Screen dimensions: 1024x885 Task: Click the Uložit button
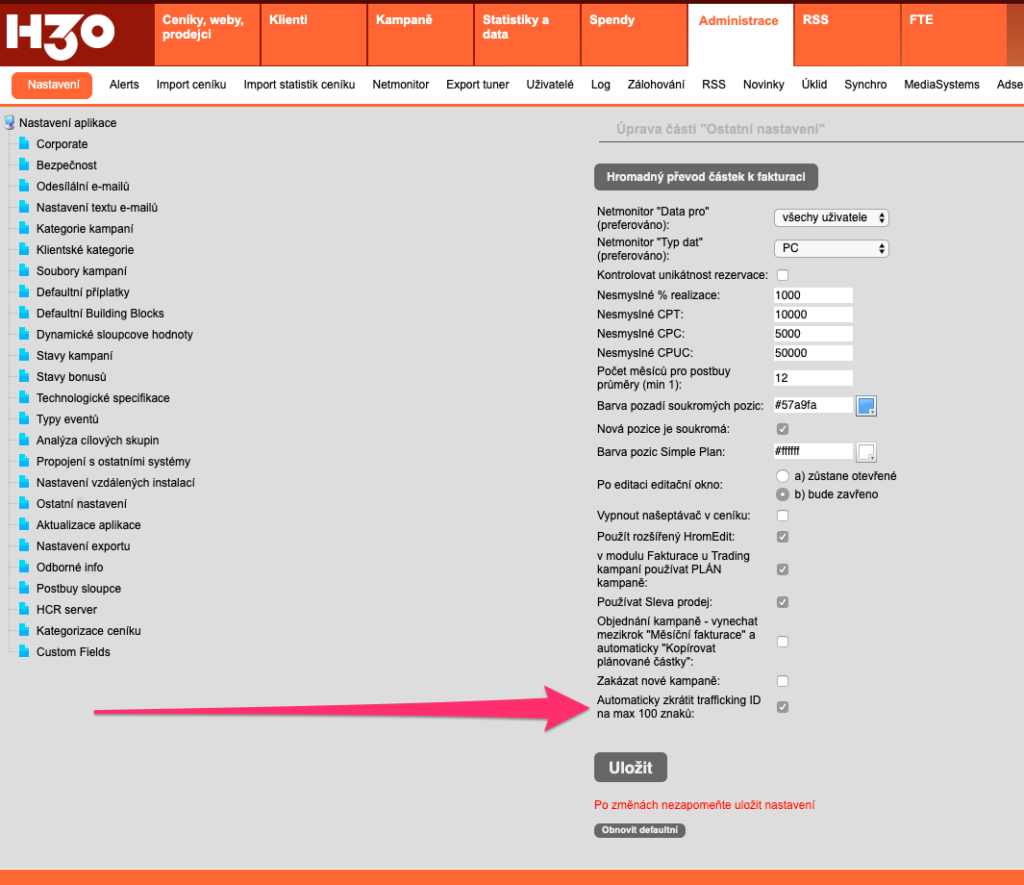click(630, 768)
